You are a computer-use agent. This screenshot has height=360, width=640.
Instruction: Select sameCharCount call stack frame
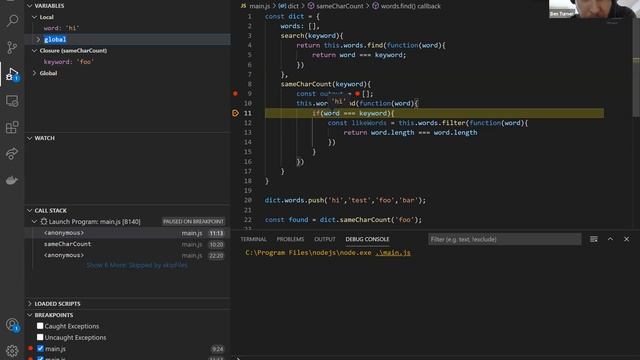click(128, 244)
